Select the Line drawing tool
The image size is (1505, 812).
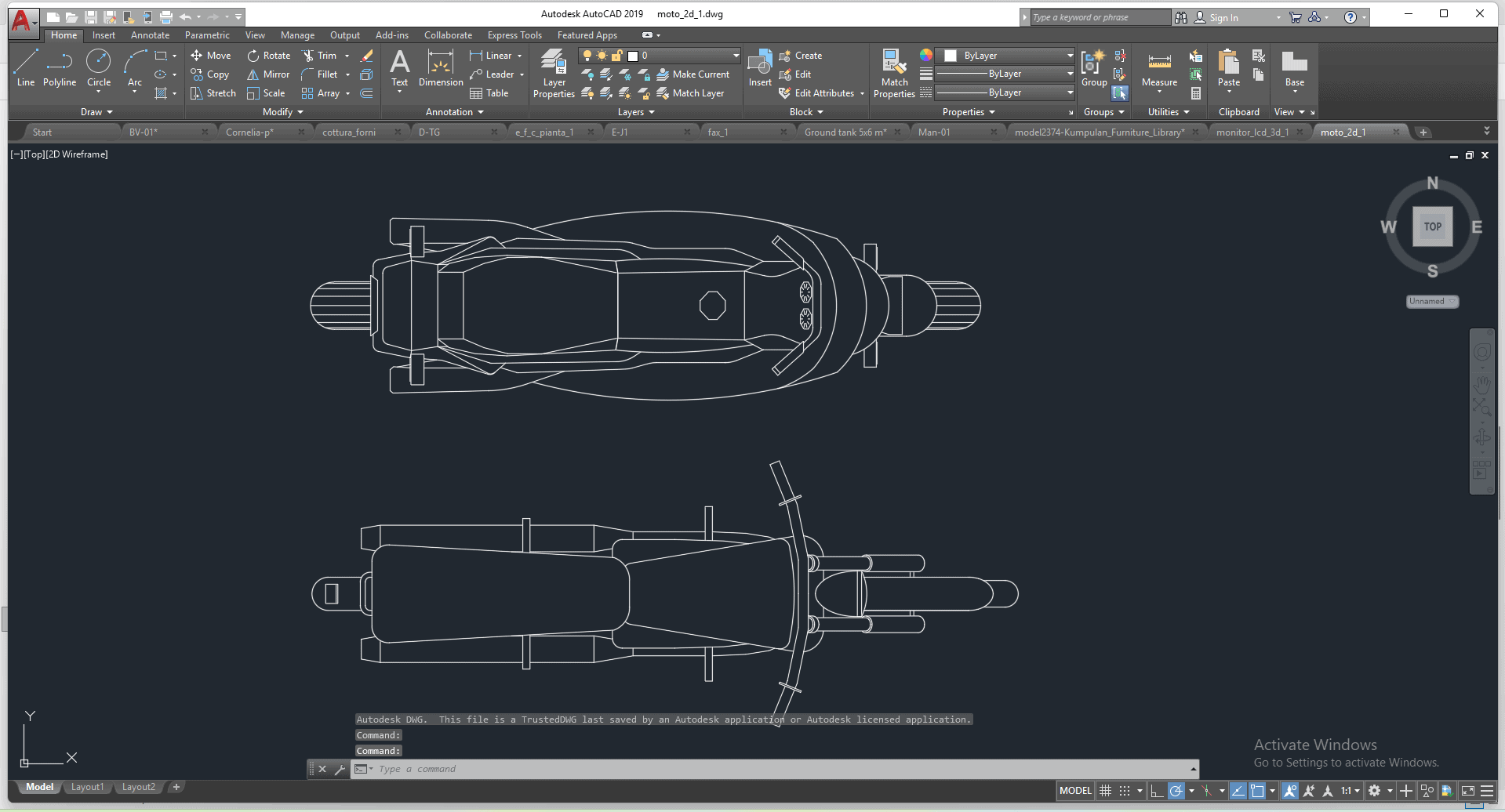tap(25, 66)
